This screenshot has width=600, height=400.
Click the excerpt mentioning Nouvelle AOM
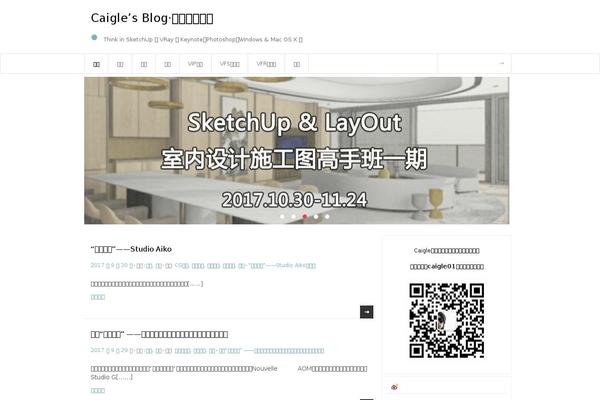(x=229, y=373)
